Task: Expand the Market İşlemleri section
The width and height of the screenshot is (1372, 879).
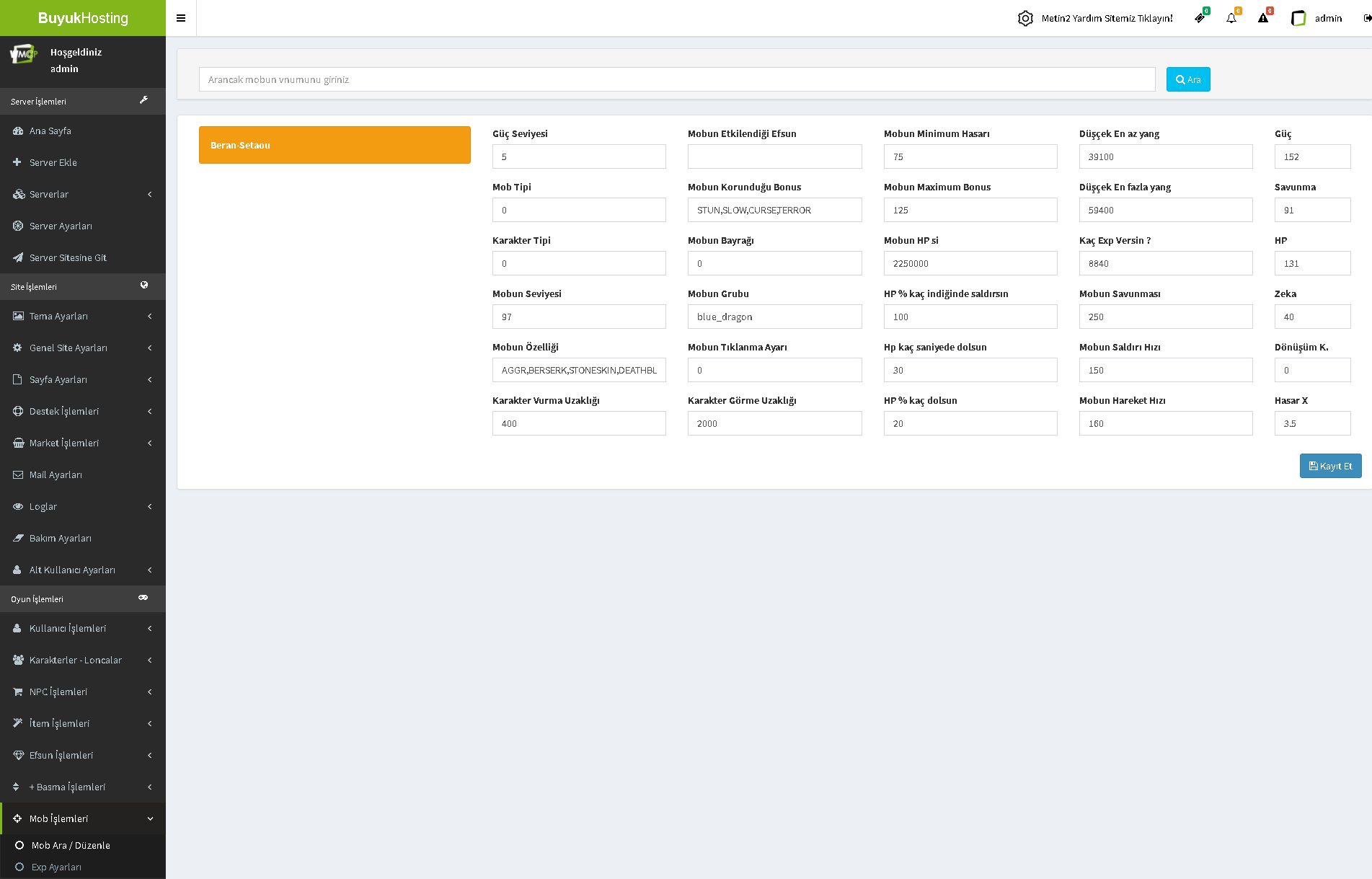Action: pyautogui.click(x=82, y=443)
